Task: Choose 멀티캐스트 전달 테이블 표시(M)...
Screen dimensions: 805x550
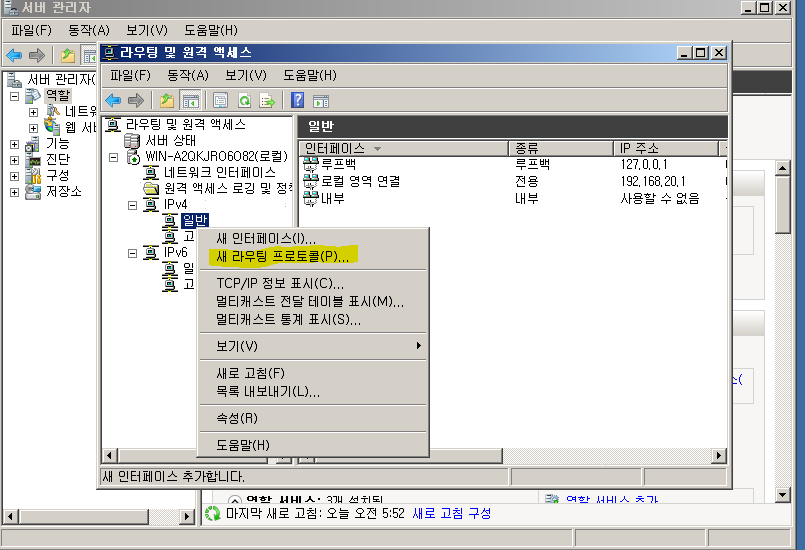Action: pyautogui.click(x=313, y=301)
